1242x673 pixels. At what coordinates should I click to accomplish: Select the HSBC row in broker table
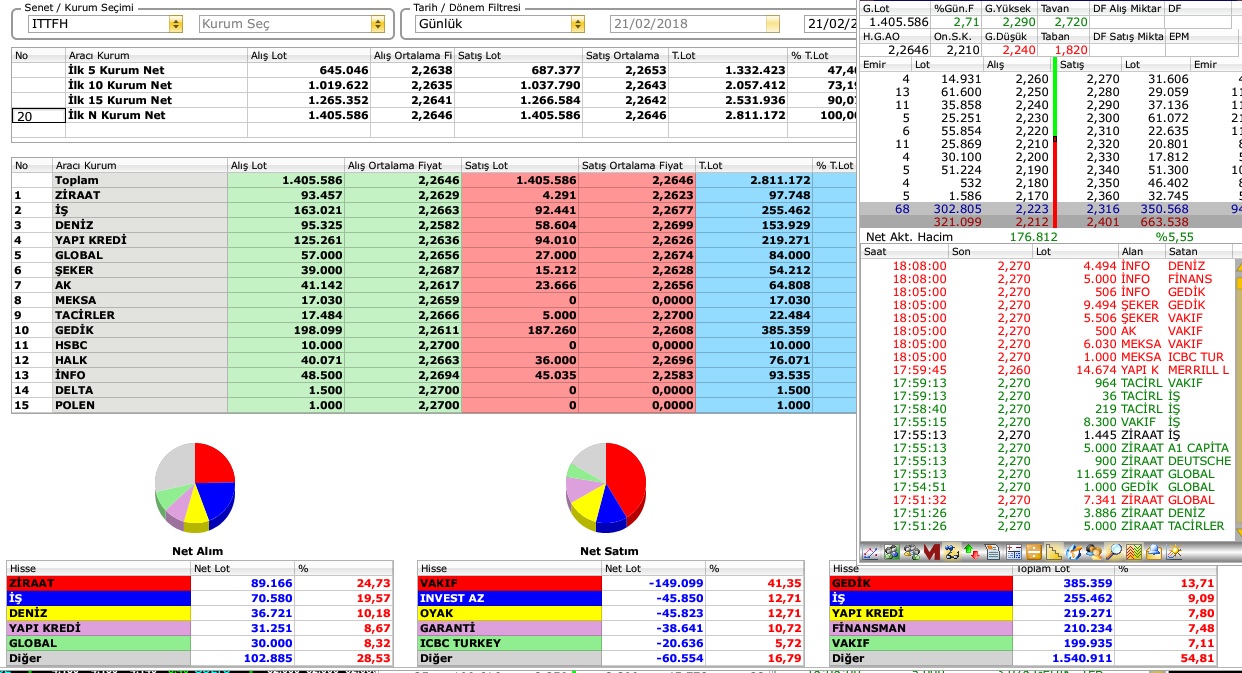click(x=434, y=345)
